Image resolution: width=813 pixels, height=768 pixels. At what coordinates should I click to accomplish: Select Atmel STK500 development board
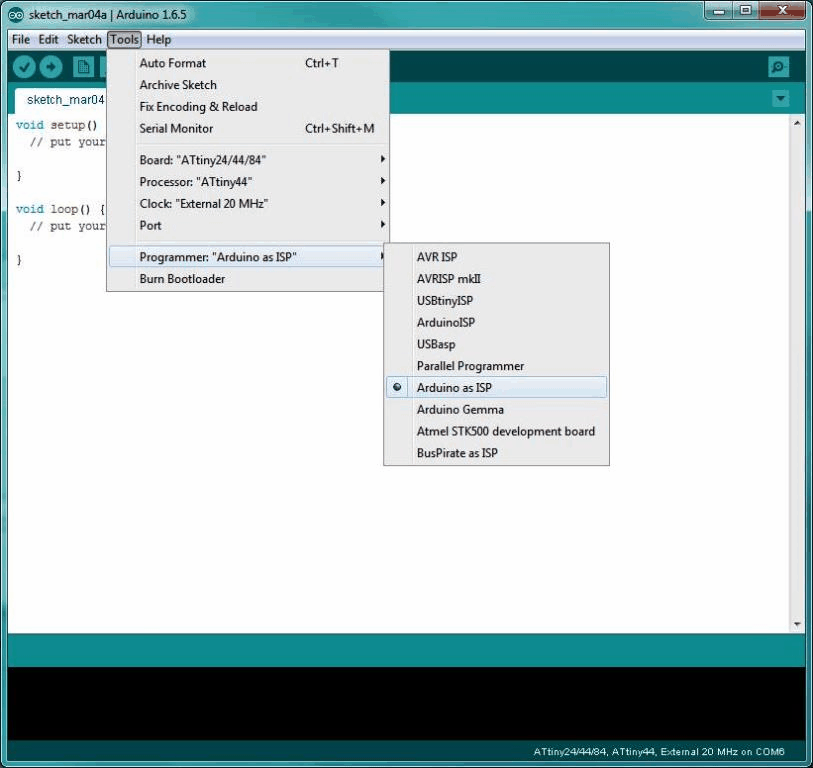pos(496,431)
